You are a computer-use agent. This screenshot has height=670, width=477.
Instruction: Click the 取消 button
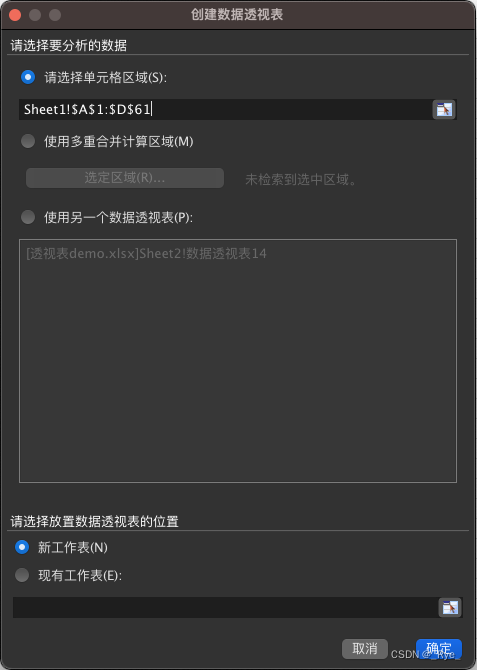pyautogui.click(x=365, y=649)
